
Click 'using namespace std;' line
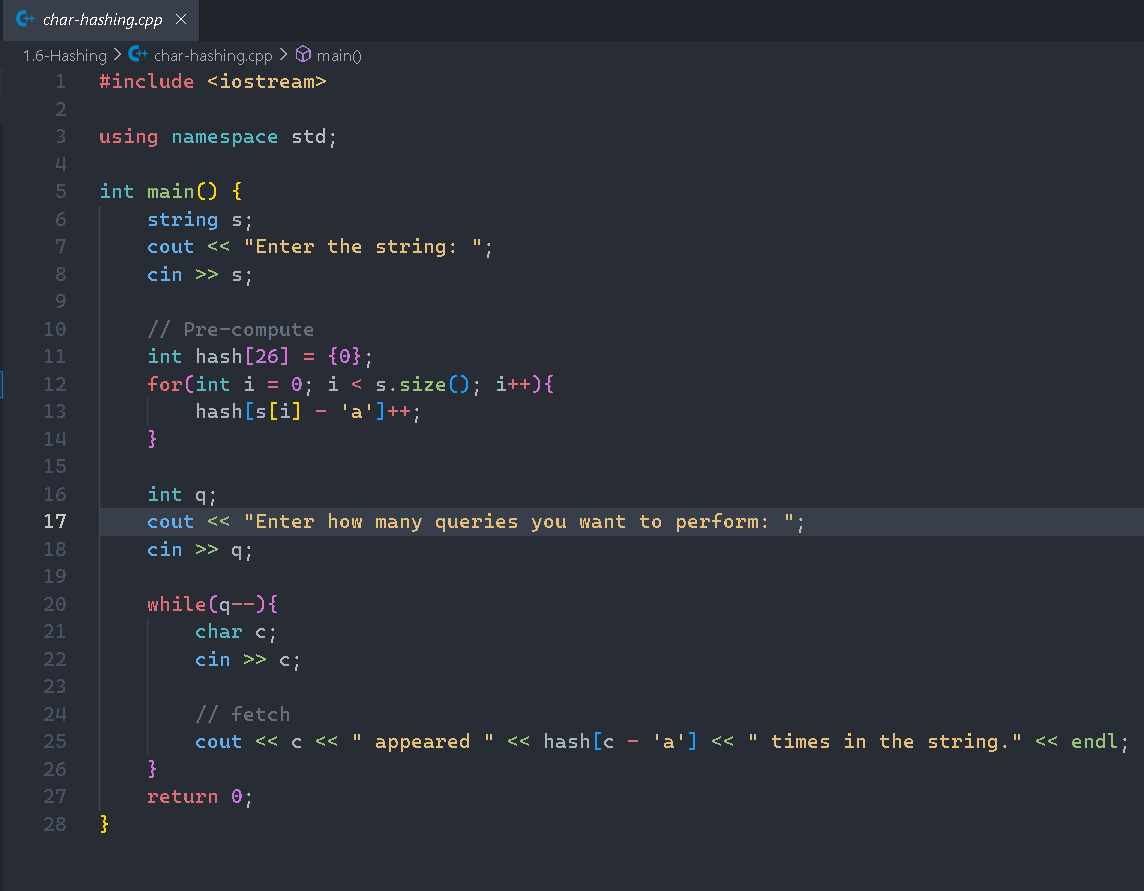pyautogui.click(x=218, y=137)
